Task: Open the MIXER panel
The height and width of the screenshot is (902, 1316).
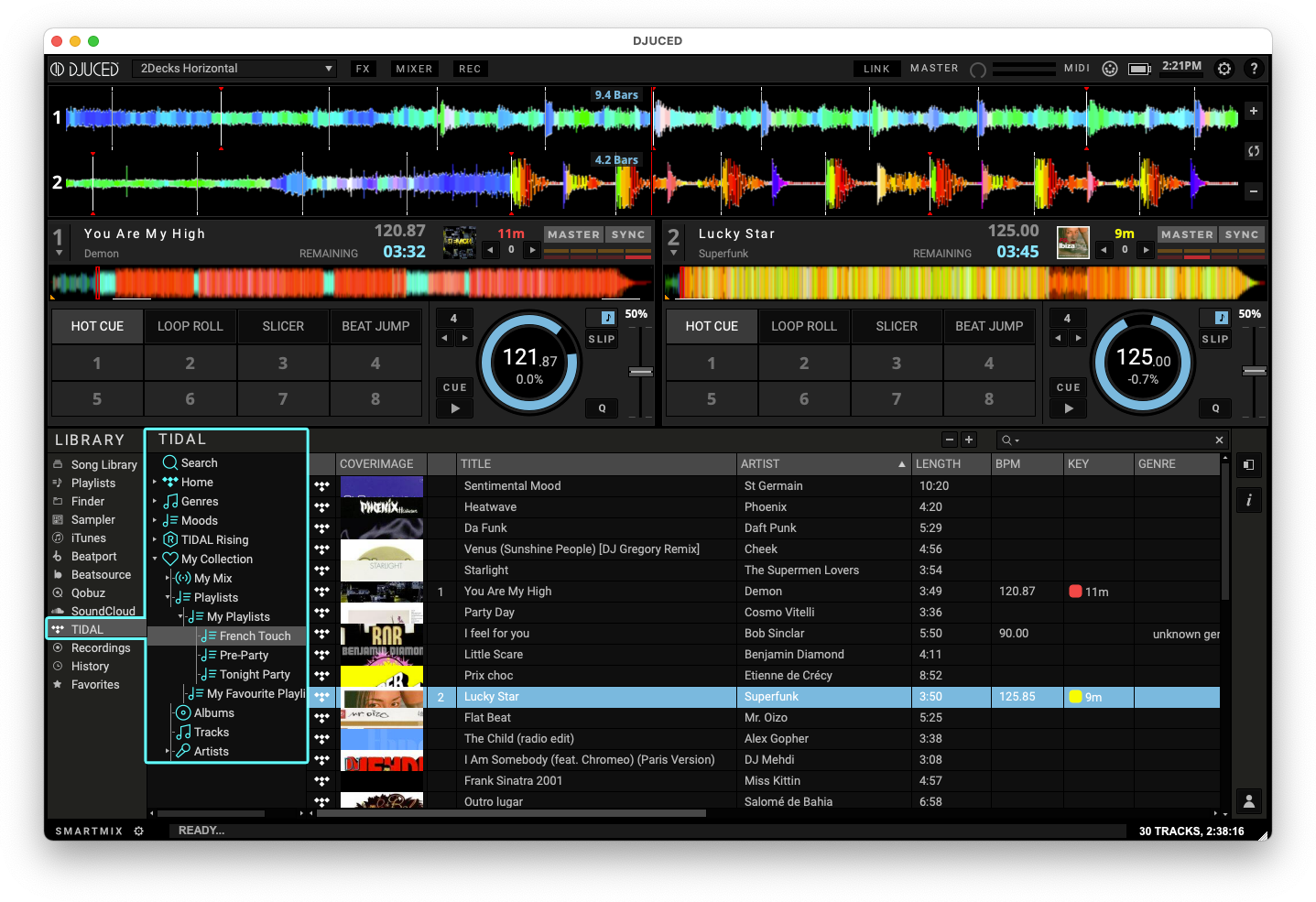Action: pos(414,69)
